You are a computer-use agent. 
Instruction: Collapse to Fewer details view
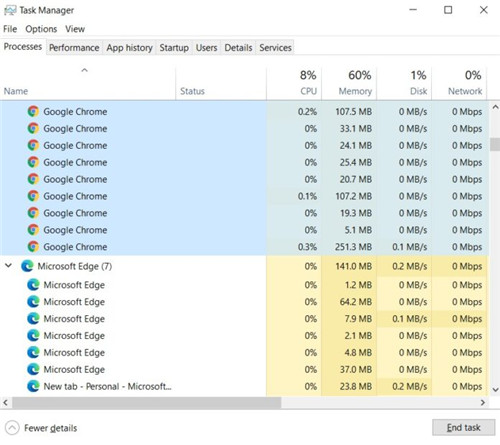click(x=41, y=428)
